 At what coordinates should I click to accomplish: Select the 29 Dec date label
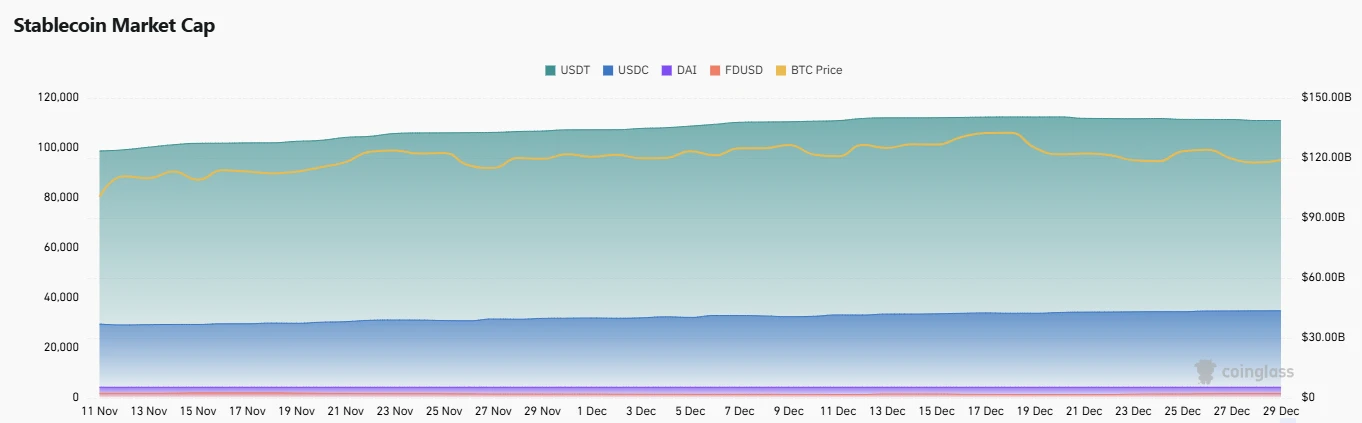click(1281, 411)
